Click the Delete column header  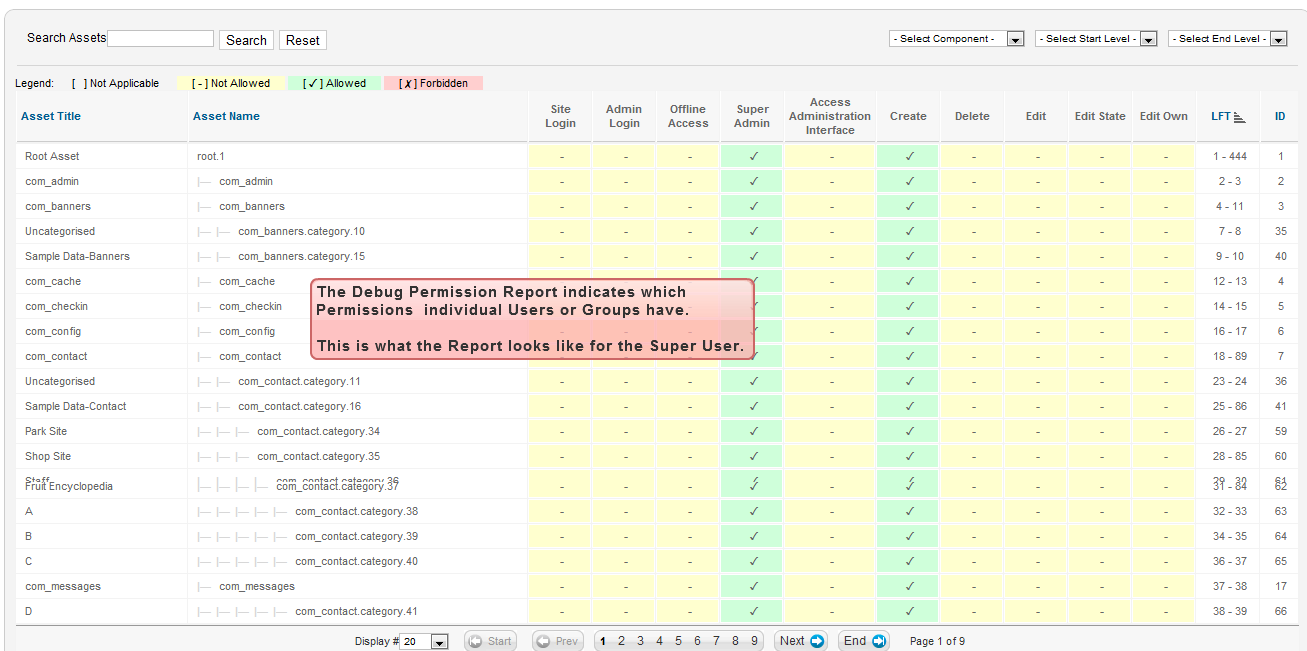(972, 116)
